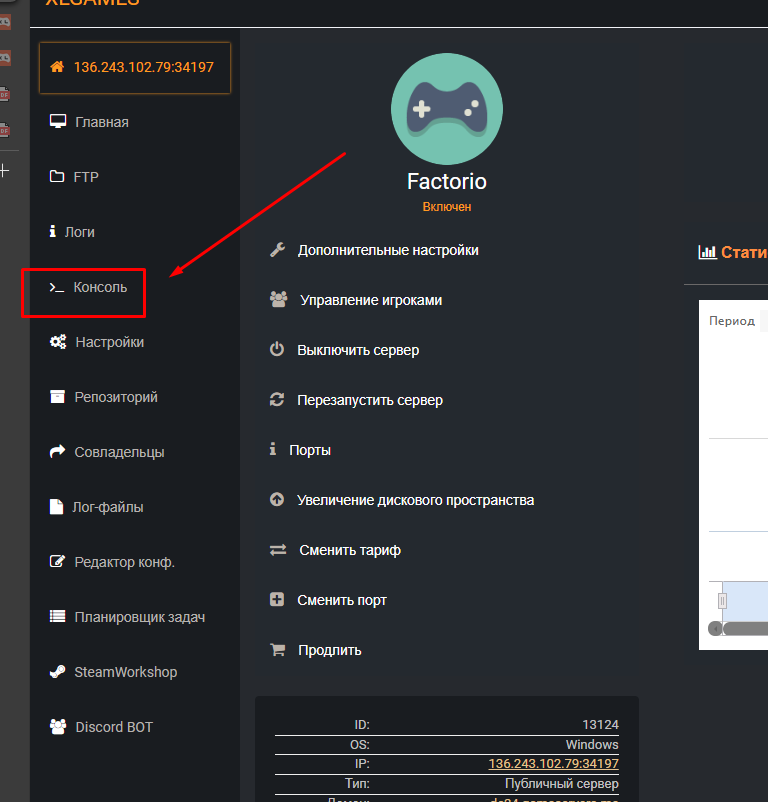The image size is (768, 802).
Task: Click the Настройки gears icon
Action: (57, 342)
